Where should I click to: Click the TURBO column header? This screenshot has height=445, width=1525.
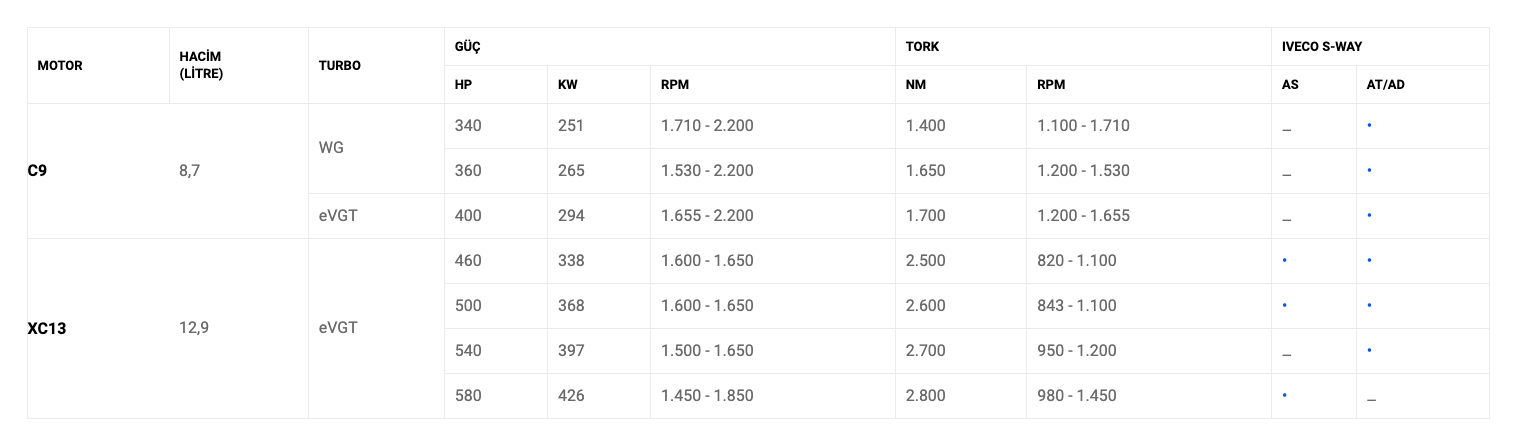coord(340,66)
